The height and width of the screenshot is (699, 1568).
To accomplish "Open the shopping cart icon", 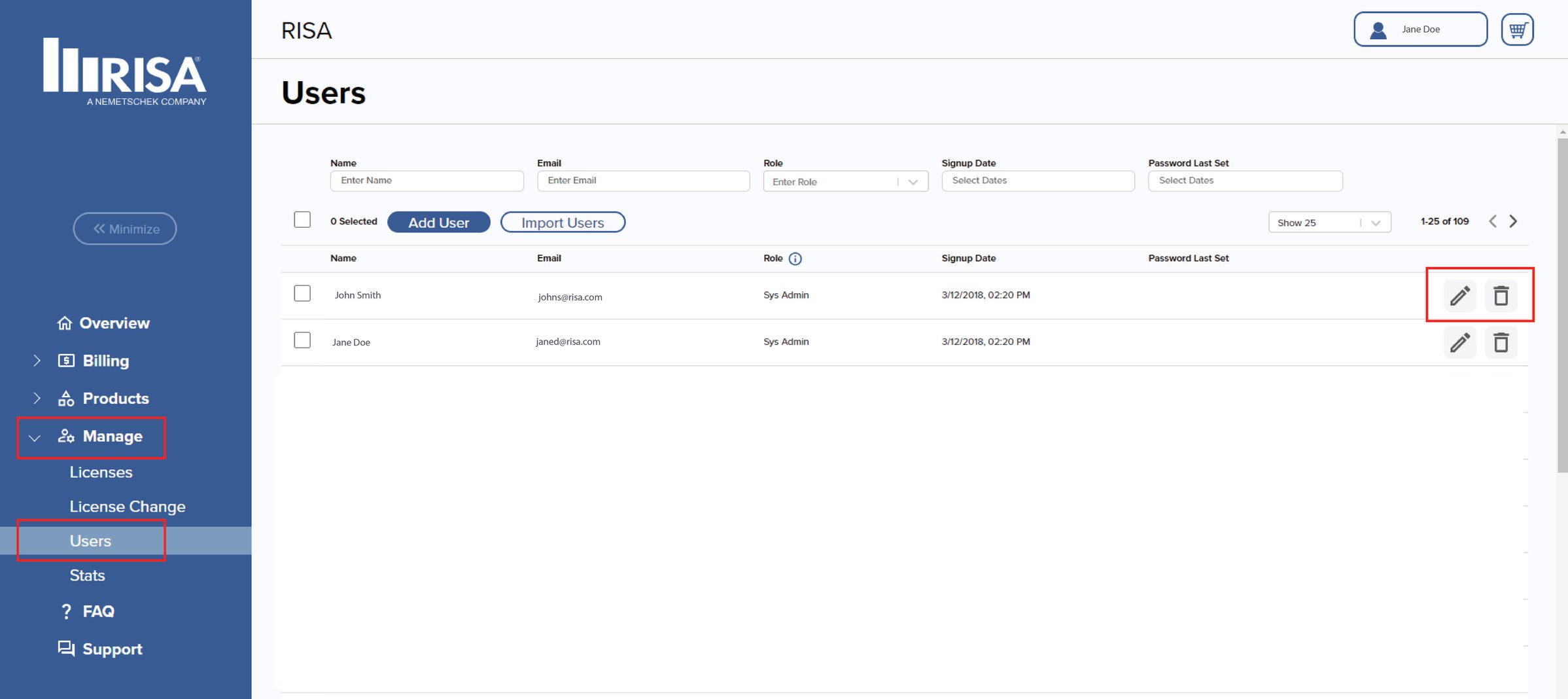I will point(1517,29).
